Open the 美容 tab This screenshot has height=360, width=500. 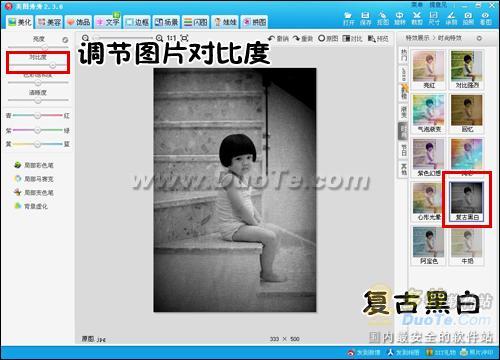click(x=49, y=22)
